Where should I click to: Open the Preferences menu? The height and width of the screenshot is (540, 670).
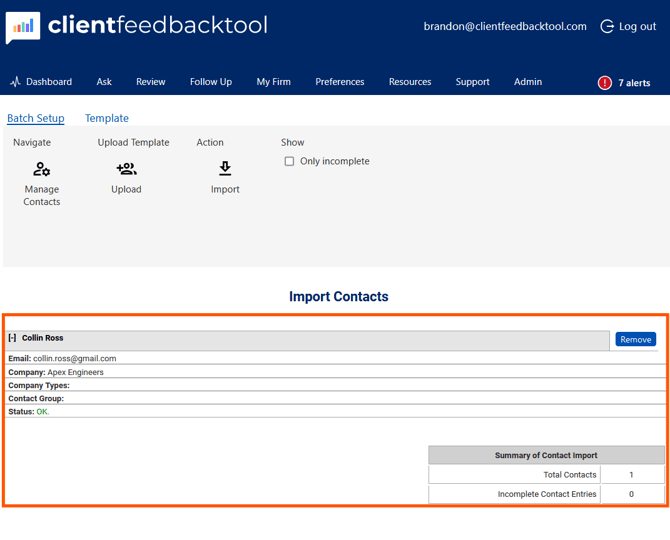pyautogui.click(x=340, y=82)
